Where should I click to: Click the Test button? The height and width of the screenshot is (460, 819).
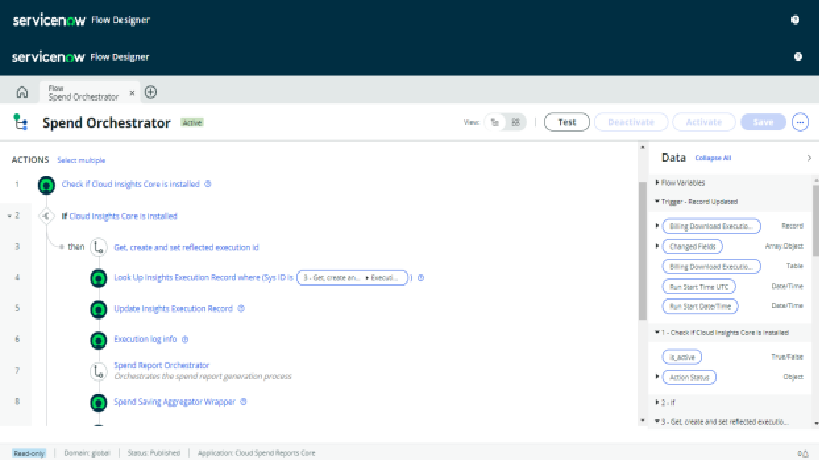pos(567,122)
